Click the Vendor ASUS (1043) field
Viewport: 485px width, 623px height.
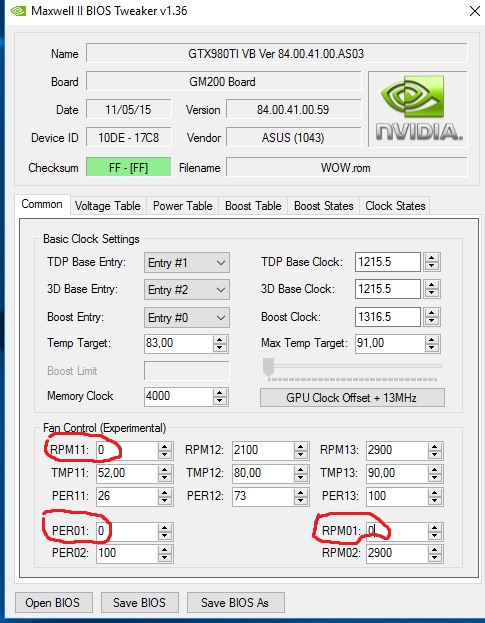[293, 138]
